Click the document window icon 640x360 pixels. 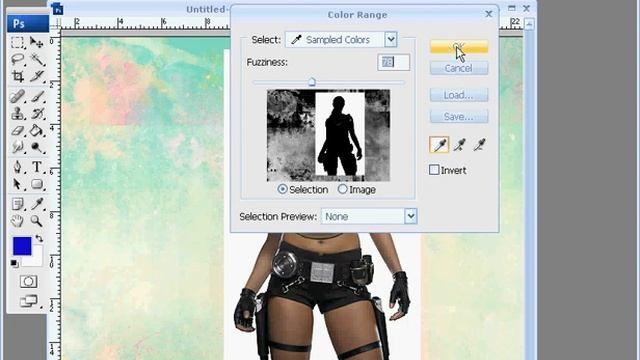coord(58,9)
